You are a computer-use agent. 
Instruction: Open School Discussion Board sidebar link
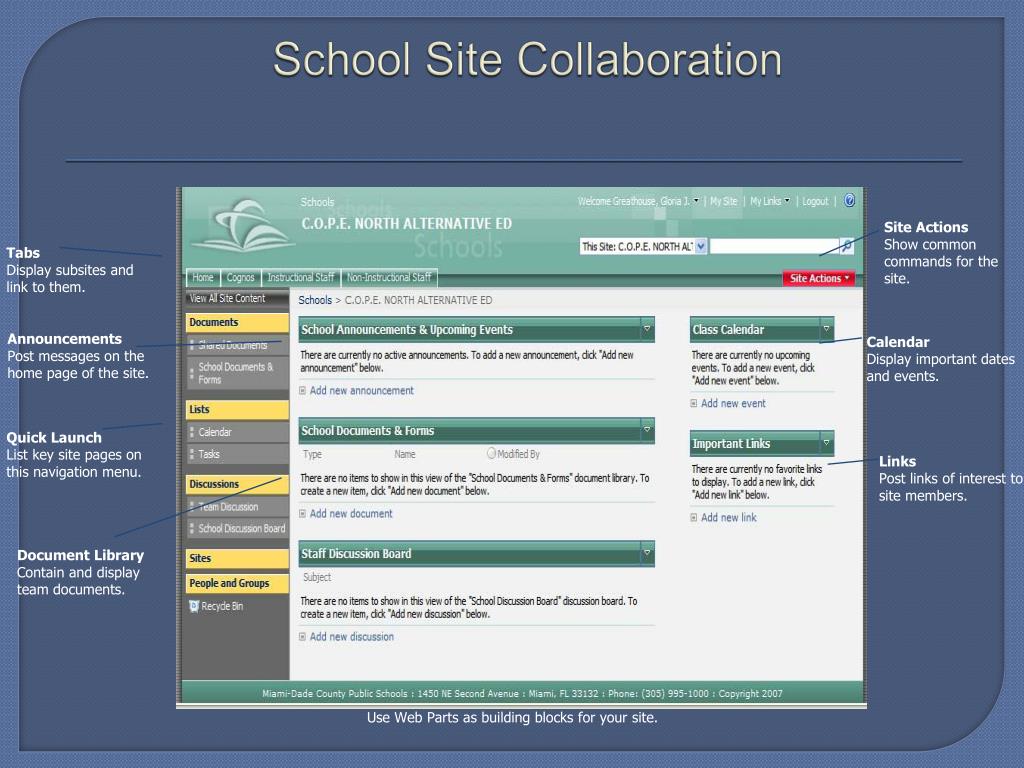(242, 528)
